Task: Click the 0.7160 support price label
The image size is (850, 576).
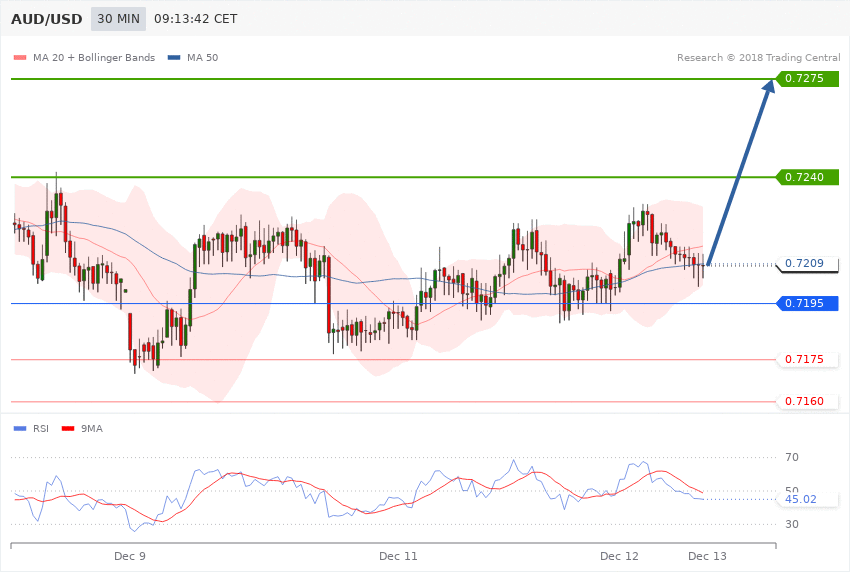Action: tap(808, 402)
